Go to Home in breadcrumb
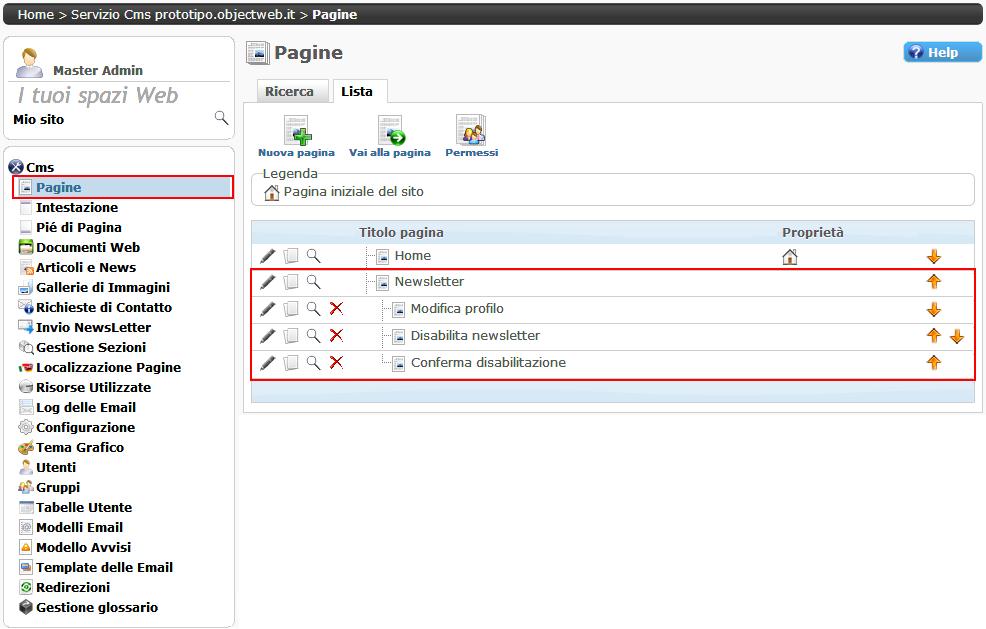The height and width of the screenshot is (629, 986). click(35, 15)
